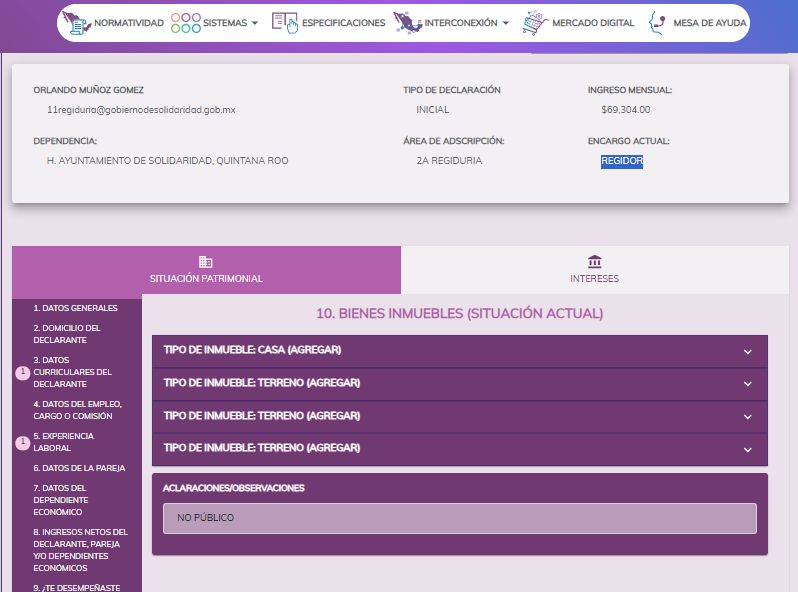Click the Especificaciones icon
Viewport: 798px width, 592px height.
(x=285, y=22)
